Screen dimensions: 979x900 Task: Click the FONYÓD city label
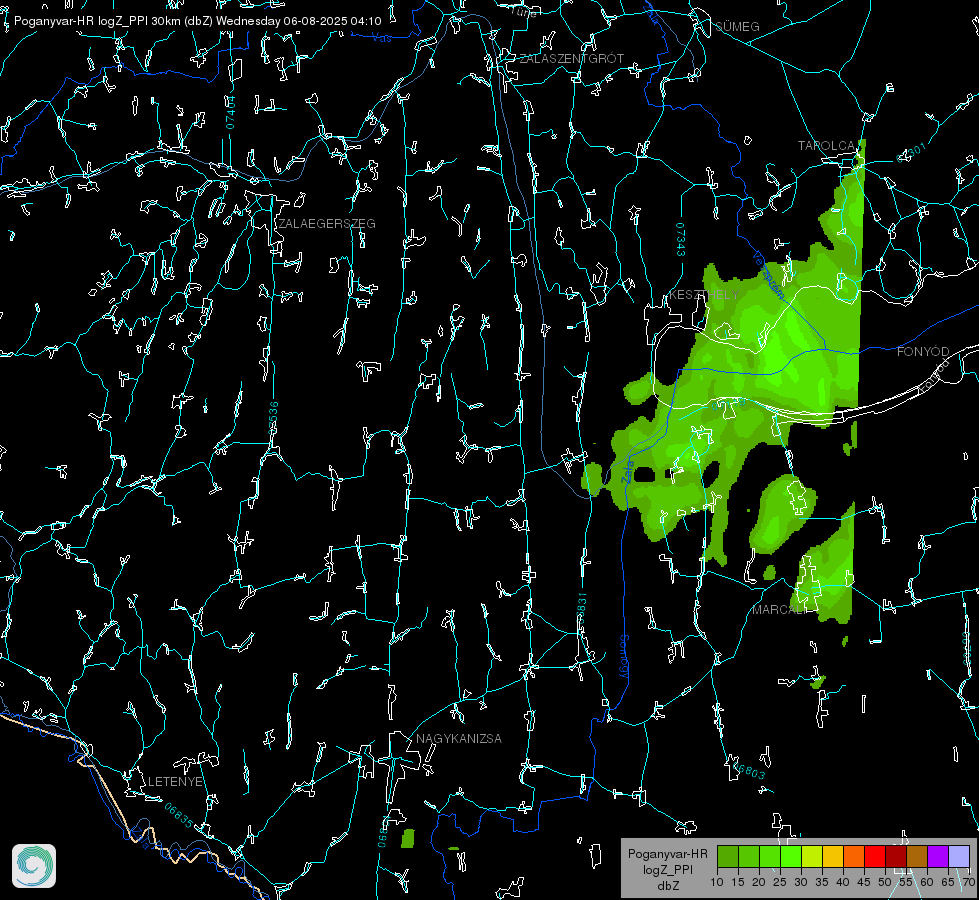[x=923, y=352]
